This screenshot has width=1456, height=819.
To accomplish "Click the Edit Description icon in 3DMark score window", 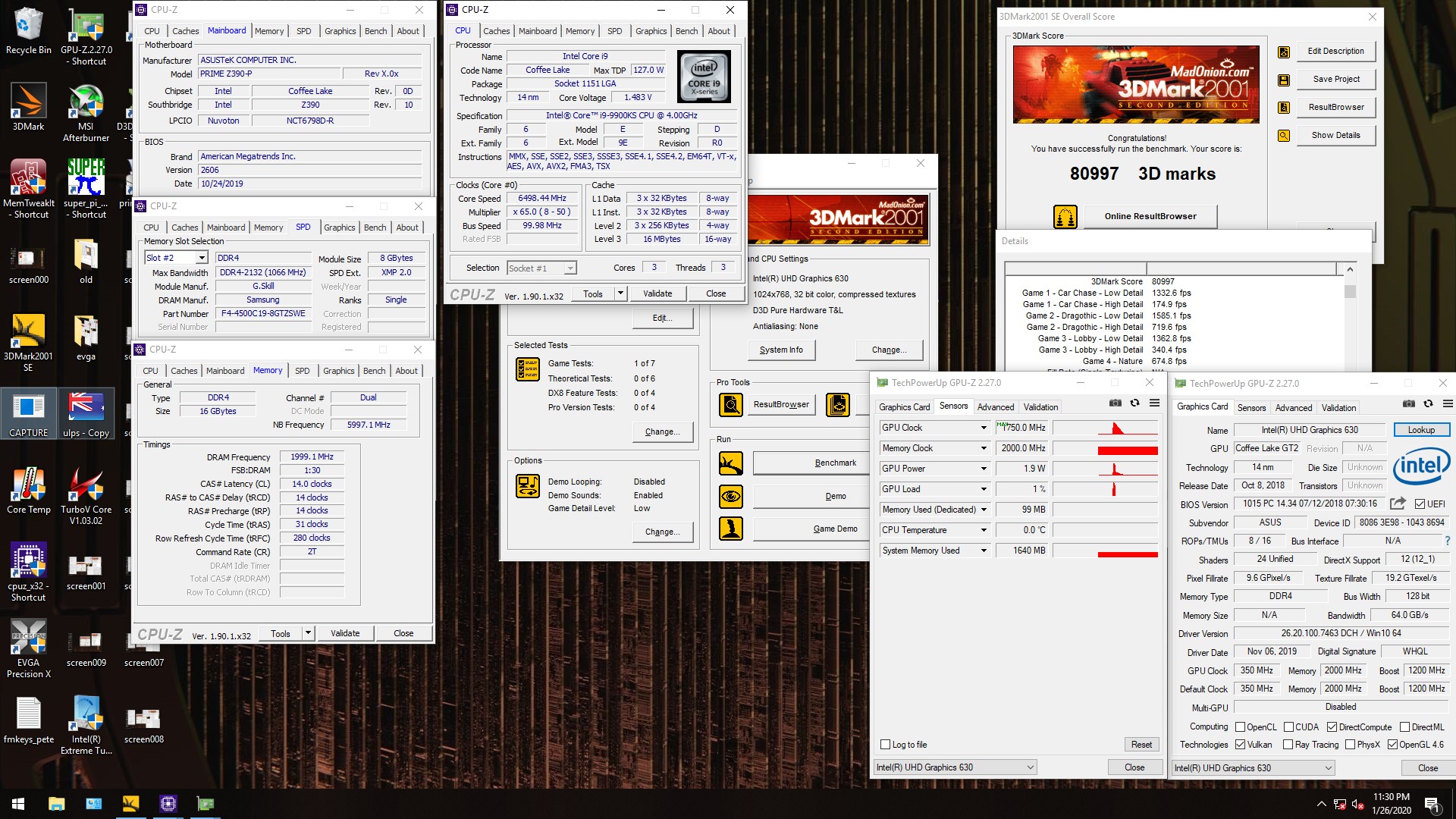I will coord(1284,52).
